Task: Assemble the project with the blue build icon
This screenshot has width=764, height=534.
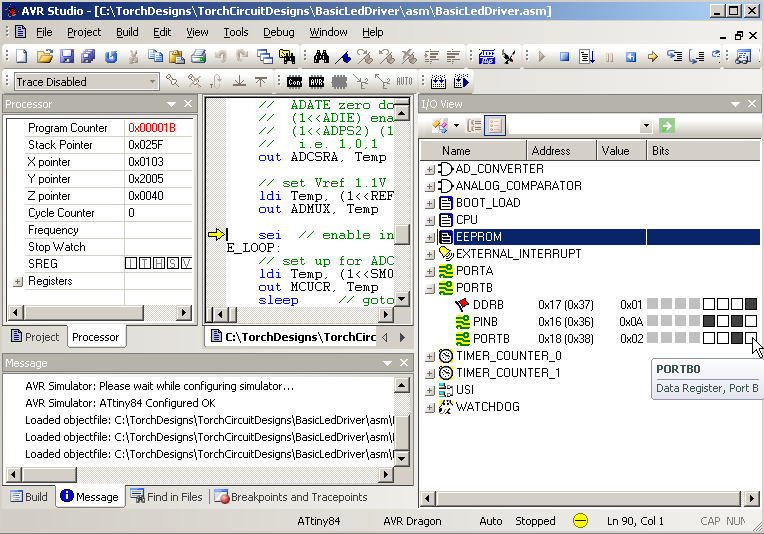Action: (486, 57)
